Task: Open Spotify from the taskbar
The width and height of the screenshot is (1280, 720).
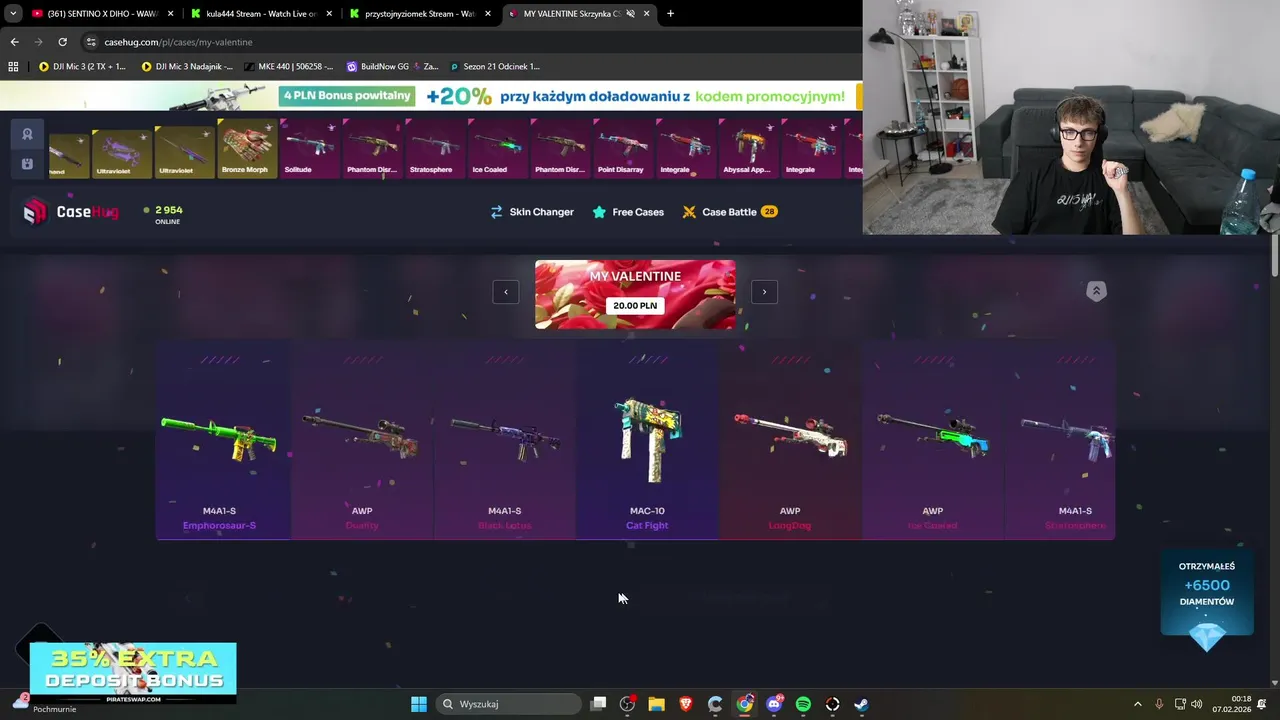Action: click(803, 704)
